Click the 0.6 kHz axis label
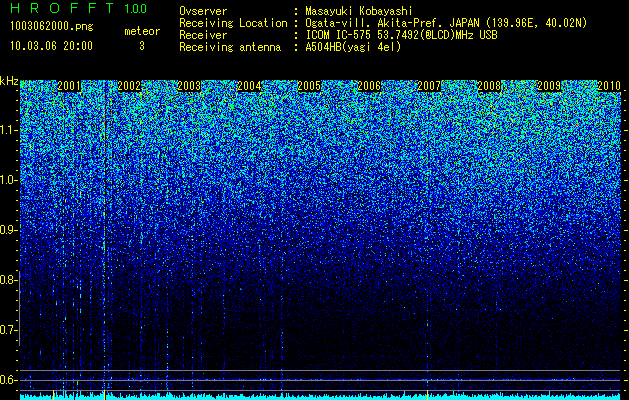Viewport: 629px width, 400px height. point(7,380)
